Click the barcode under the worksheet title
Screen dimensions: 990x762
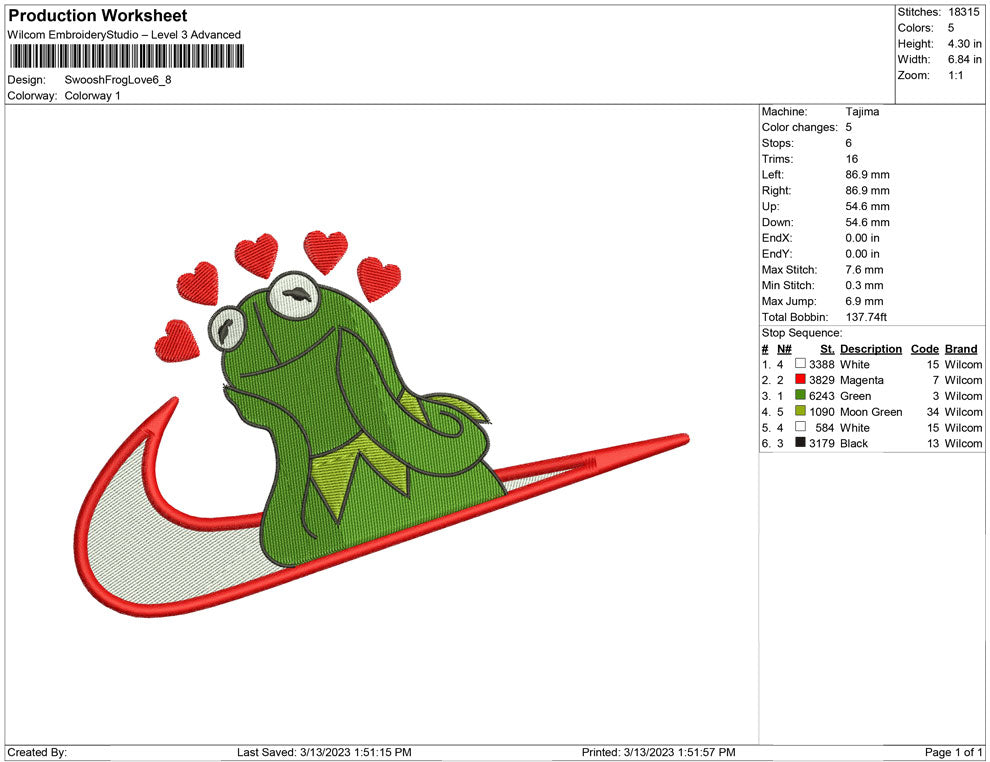click(x=126, y=57)
